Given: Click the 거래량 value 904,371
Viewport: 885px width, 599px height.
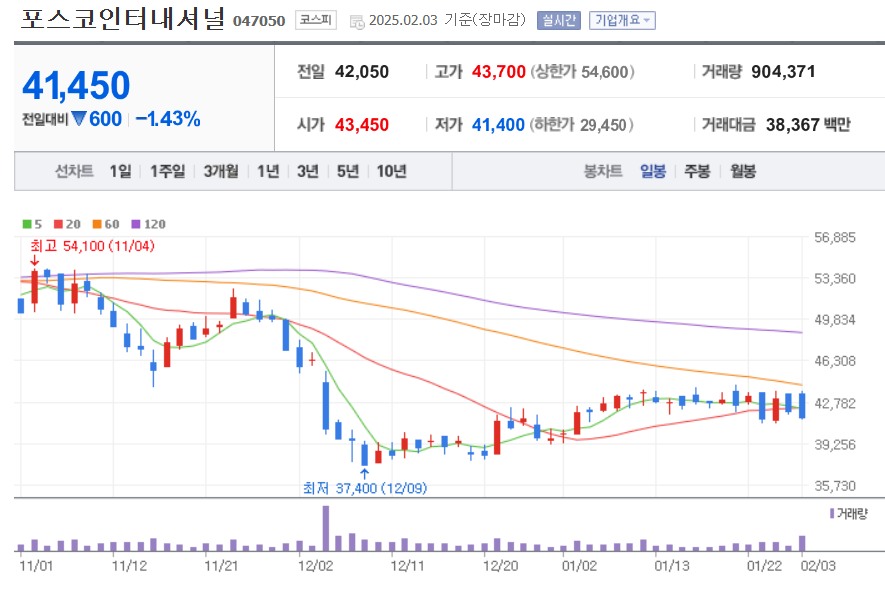Looking at the screenshot, I should [x=783, y=72].
